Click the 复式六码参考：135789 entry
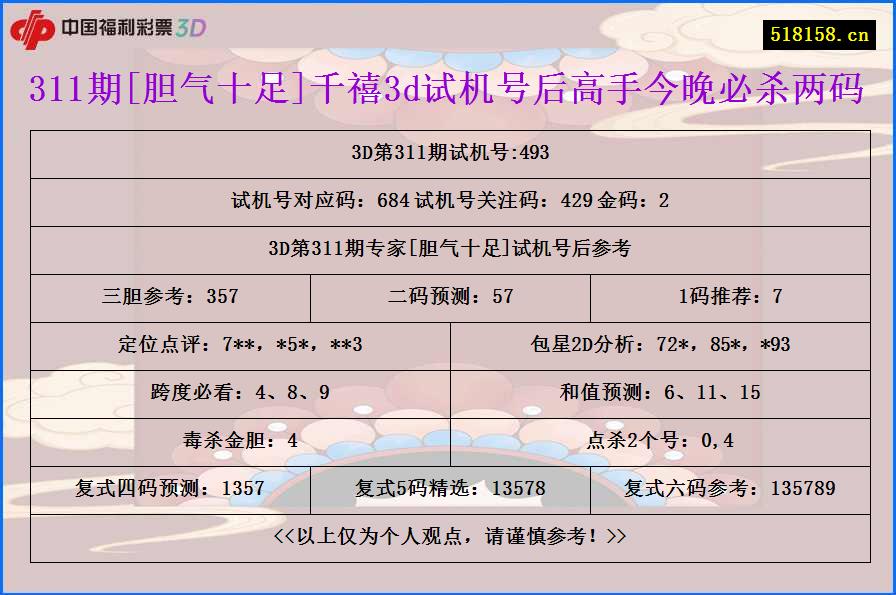This screenshot has height=595, width=896. tap(731, 488)
